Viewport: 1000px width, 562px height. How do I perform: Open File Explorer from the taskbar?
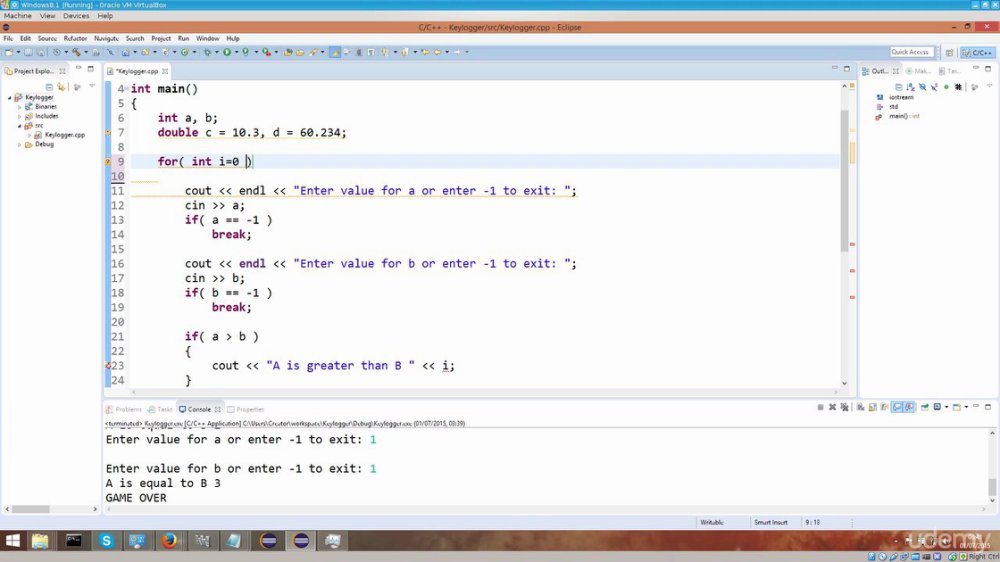click(x=40, y=541)
